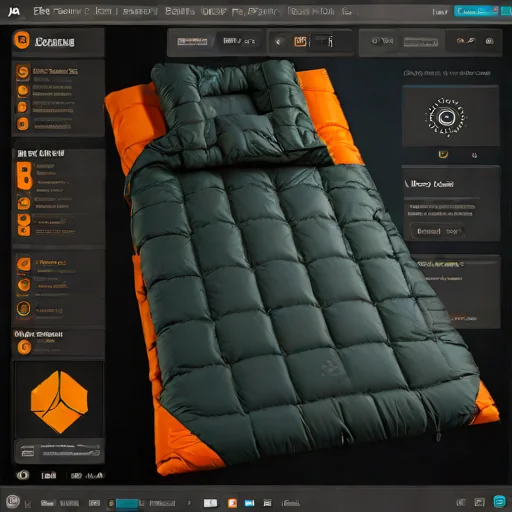The width and height of the screenshot is (512, 512).
Task: Click the ring icon beneath the left panel
Action: pyautogui.click(x=23, y=475)
